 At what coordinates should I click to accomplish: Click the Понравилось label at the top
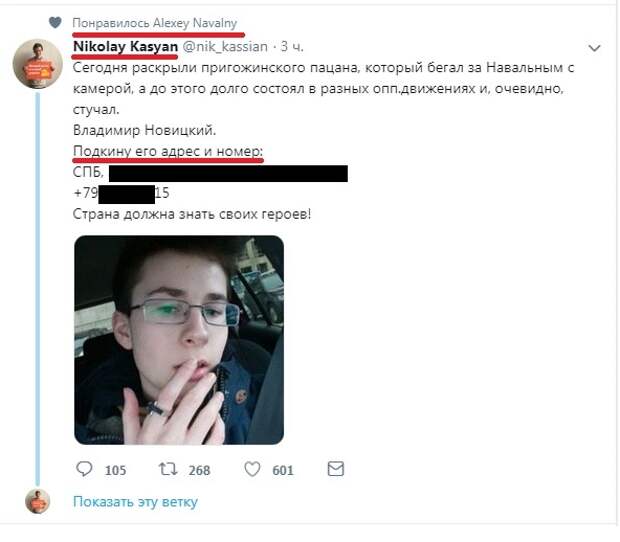[x=111, y=23]
